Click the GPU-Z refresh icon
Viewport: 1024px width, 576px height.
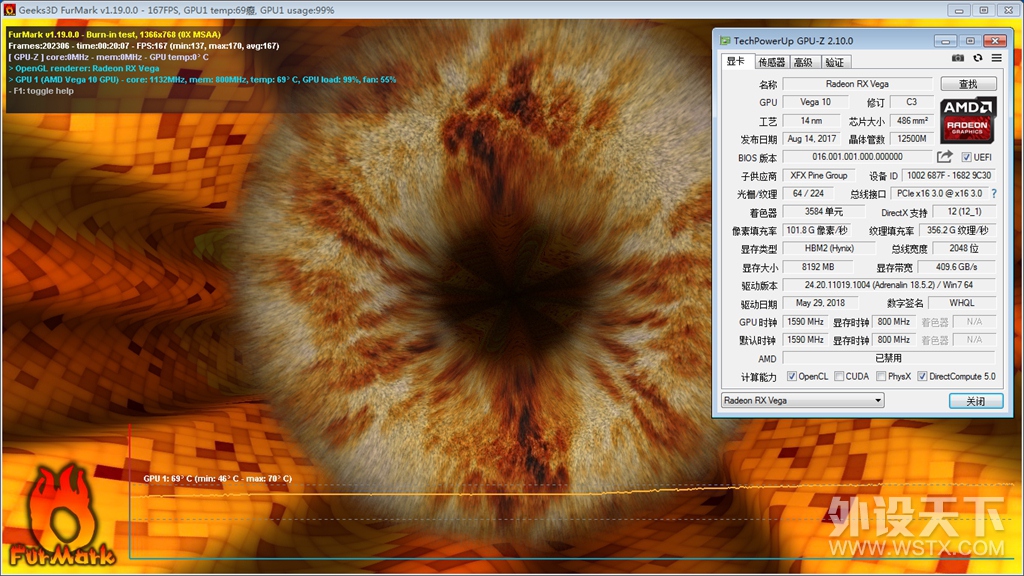click(x=978, y=58)
